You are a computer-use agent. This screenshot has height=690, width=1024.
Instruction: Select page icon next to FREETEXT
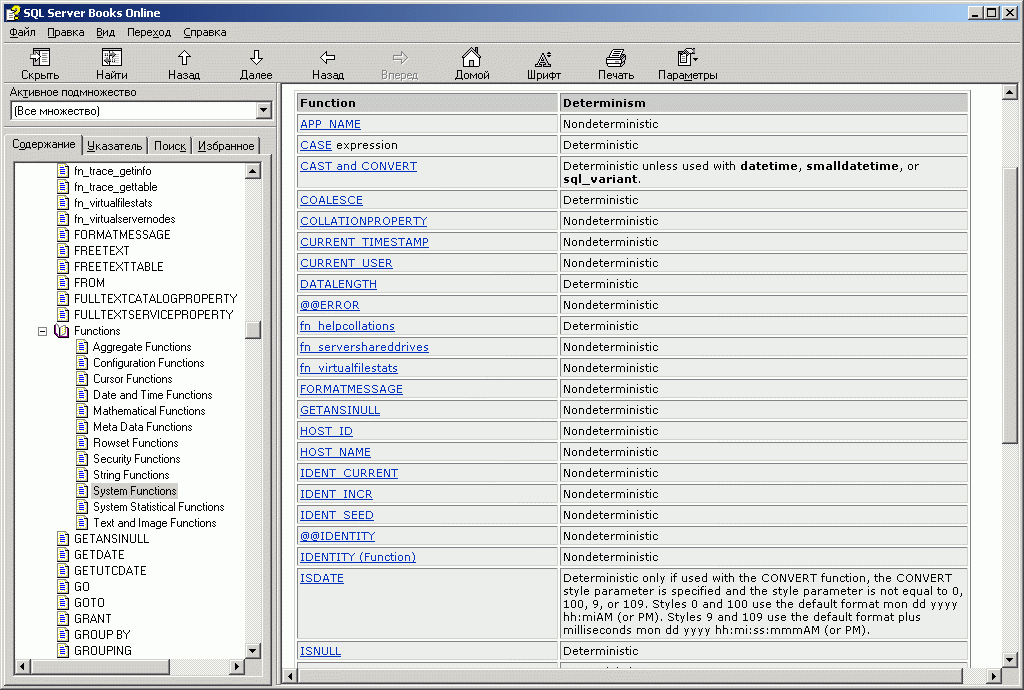tap(63, 251)
